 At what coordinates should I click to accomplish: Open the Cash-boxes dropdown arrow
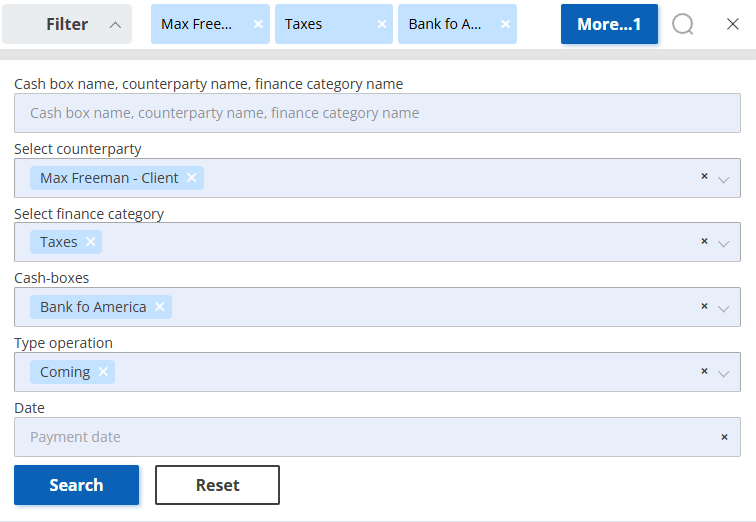[723, 308]
